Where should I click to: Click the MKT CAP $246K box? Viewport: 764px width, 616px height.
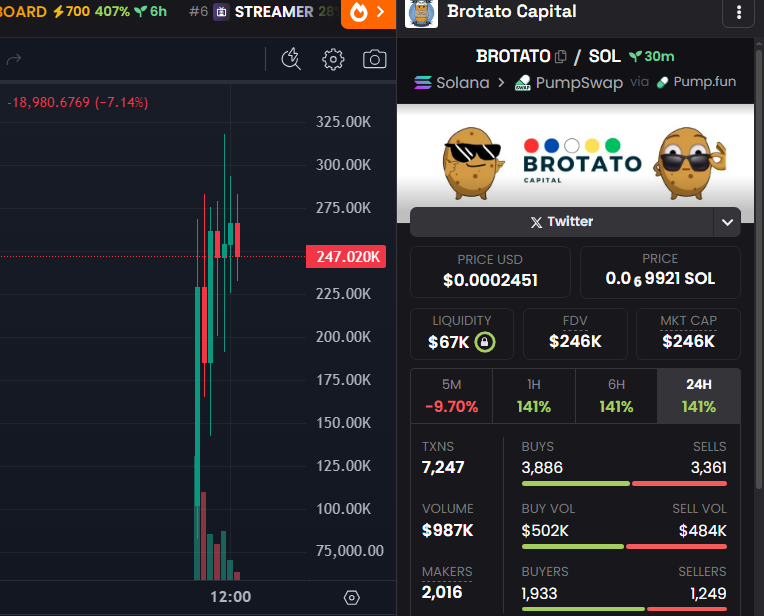pyautogui.click(x=688, y=334)
